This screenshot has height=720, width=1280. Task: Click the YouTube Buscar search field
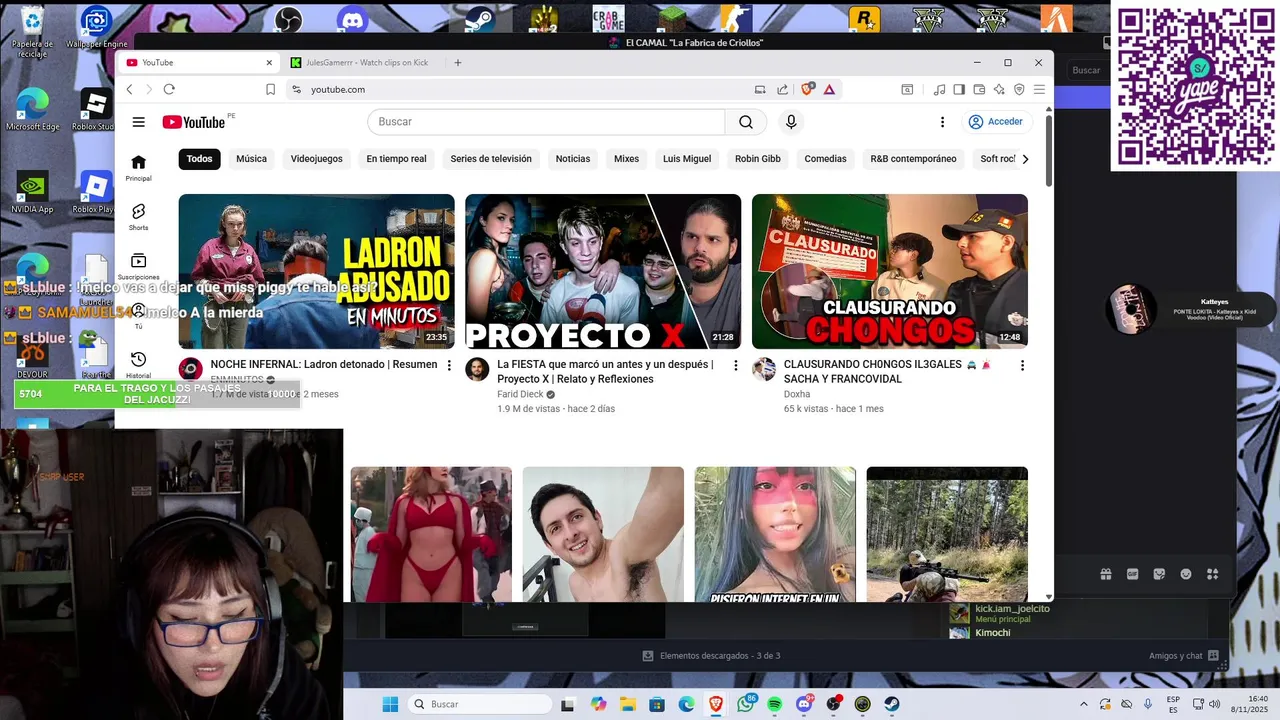click(546, 122)
